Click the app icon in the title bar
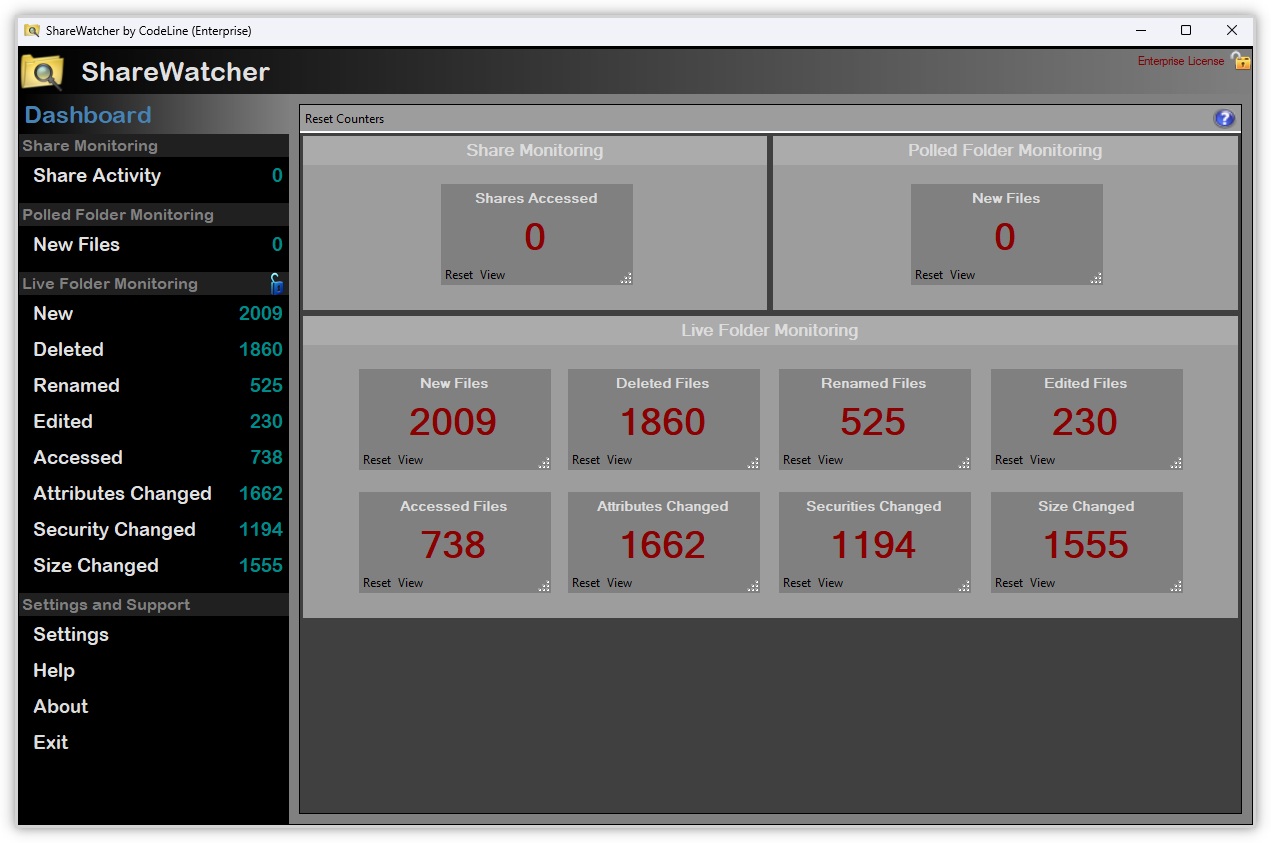 (30, 30)
